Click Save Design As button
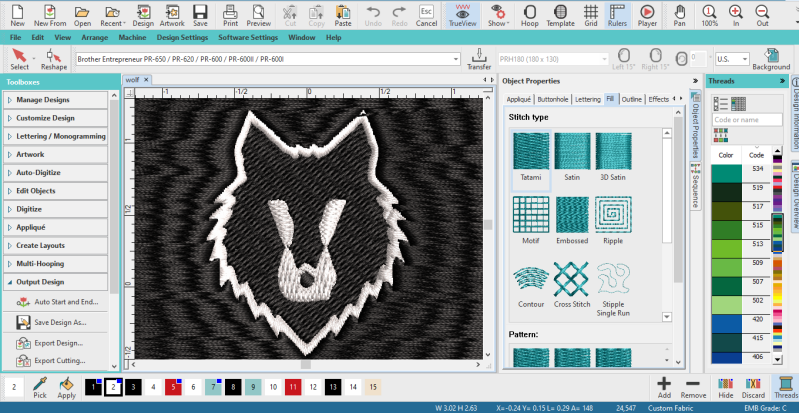799x413 pixels. (x=60, y=322)
